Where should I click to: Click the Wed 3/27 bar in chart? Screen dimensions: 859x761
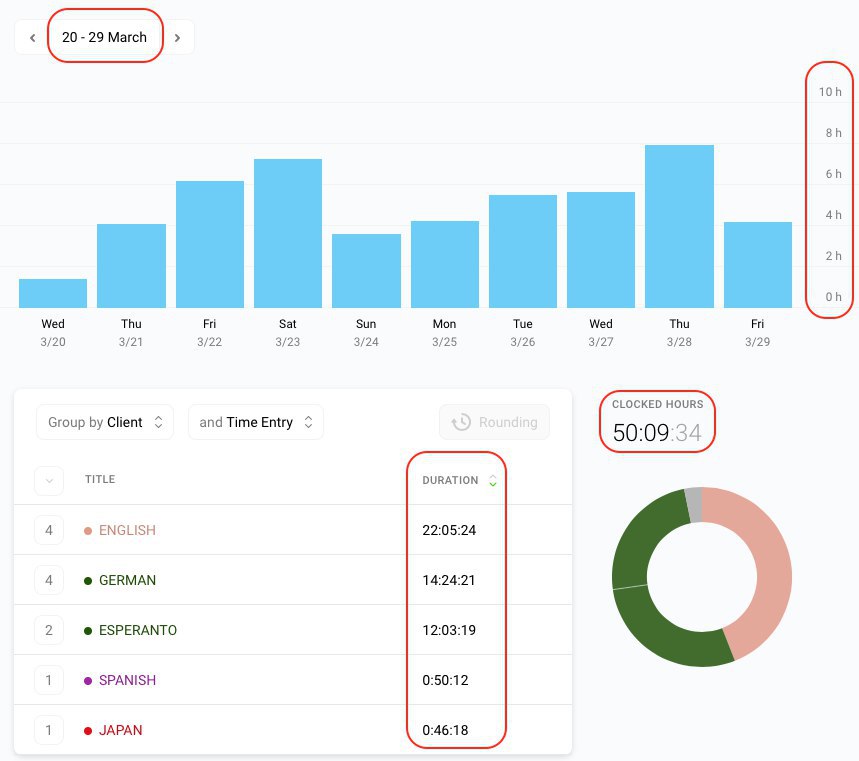pyautogui.click(x=601, y=249)
